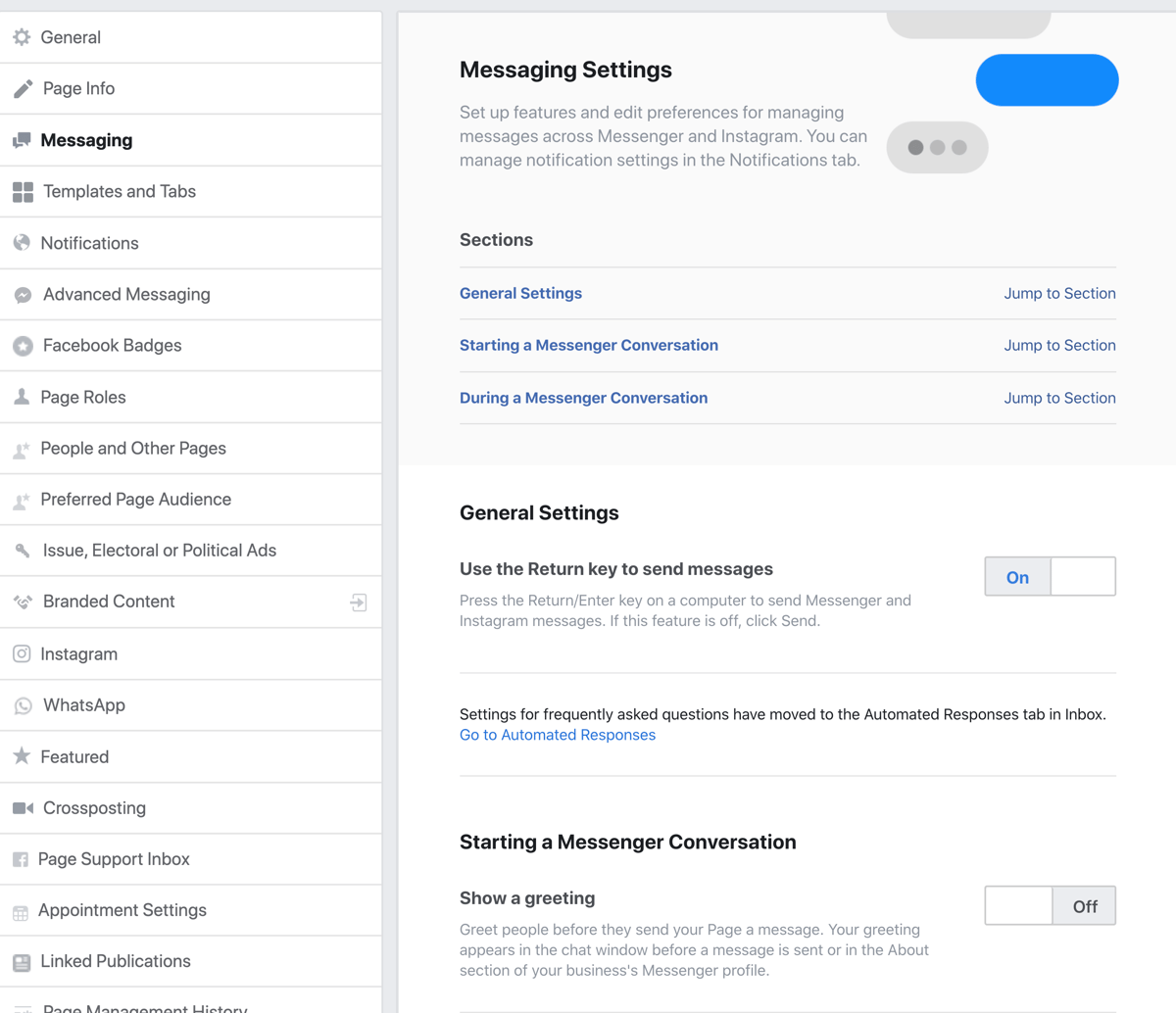
Task: Jump to Section for Starting a Messenger Conversation
Action: click(x=1059, y=345)
